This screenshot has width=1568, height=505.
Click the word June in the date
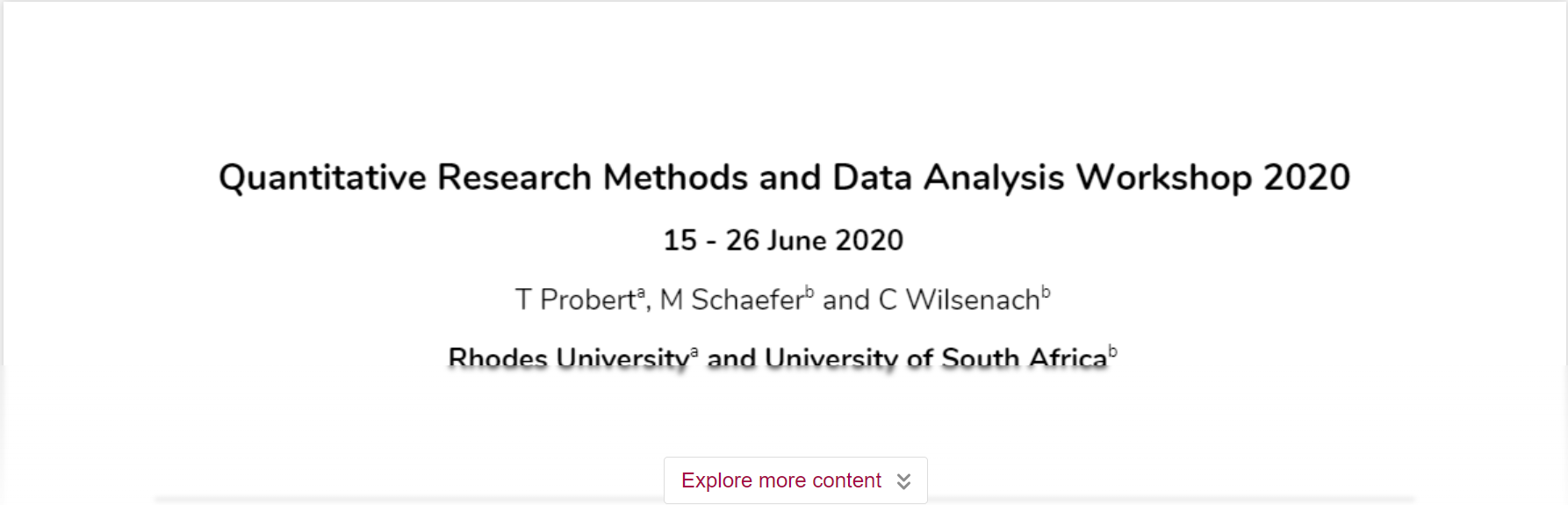point(796,240)
